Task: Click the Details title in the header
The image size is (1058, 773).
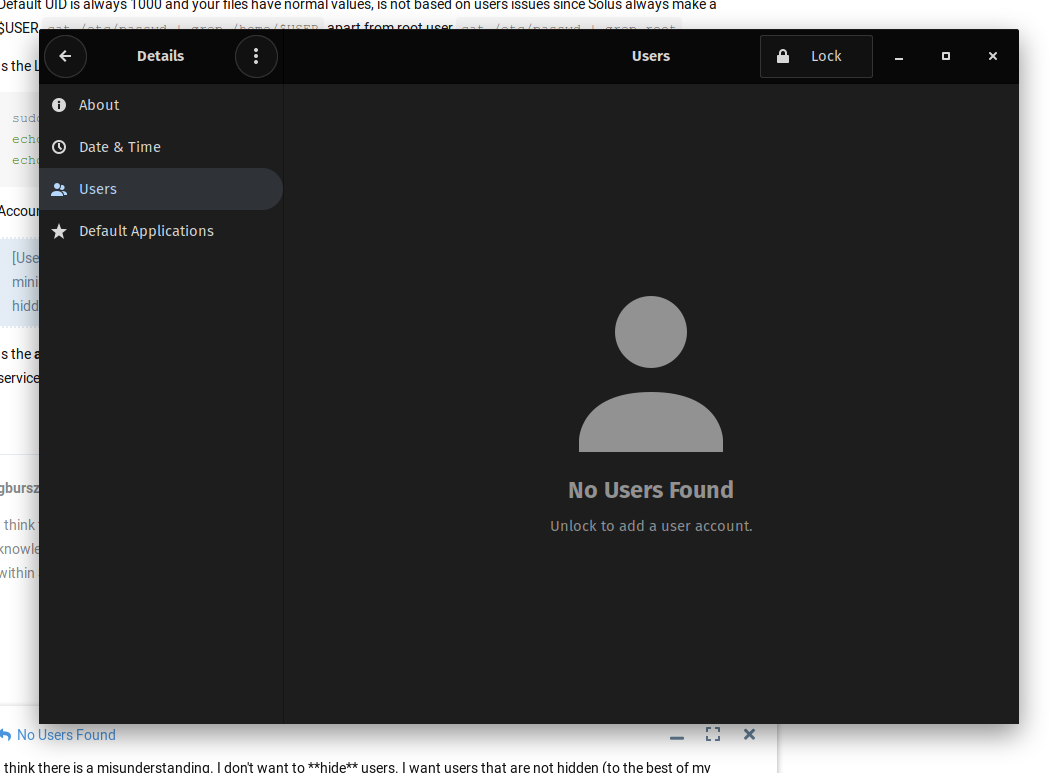Action: [x=160, y=56]
